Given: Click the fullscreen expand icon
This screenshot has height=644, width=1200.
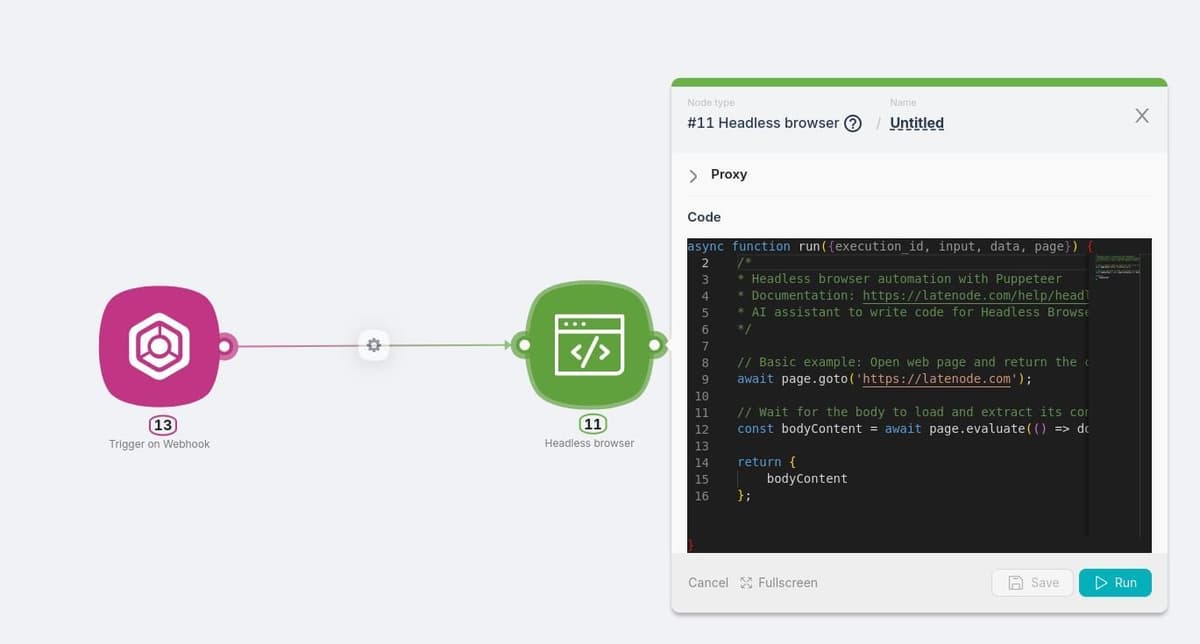Looking at the screenshot, I should pyautogui.click(x=746, y=582).
